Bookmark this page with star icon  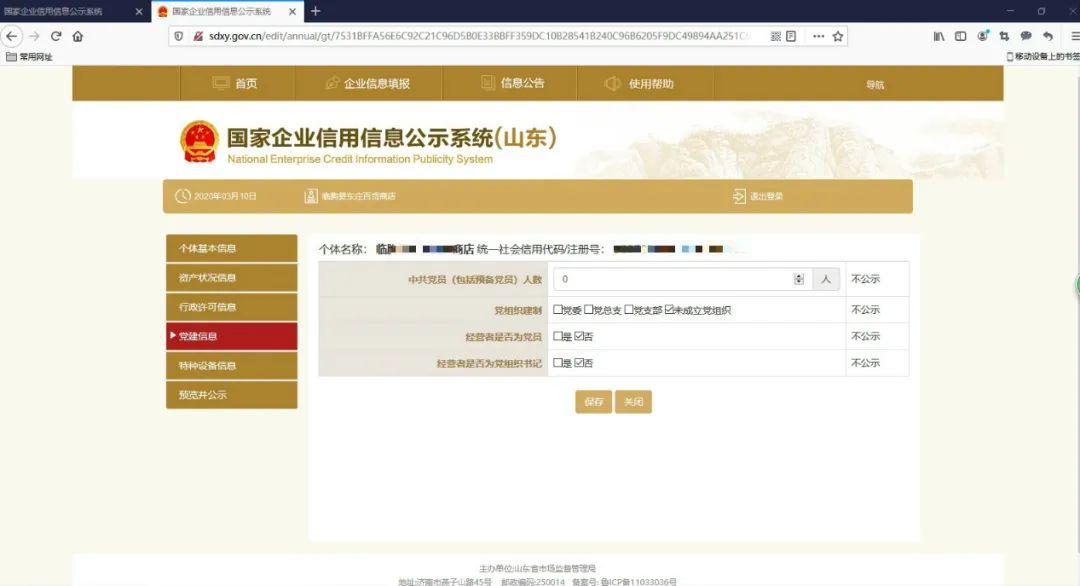click(838, 36)
